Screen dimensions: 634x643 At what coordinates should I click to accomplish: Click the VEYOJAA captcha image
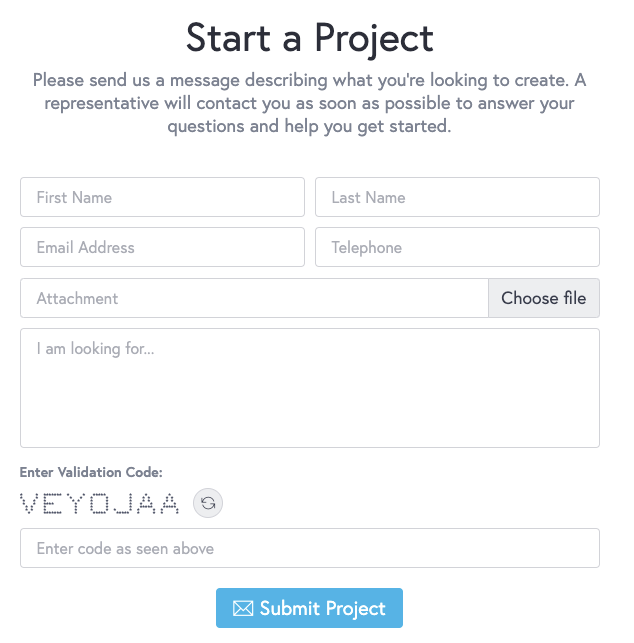pyautogui.click(x=100, y=503)
